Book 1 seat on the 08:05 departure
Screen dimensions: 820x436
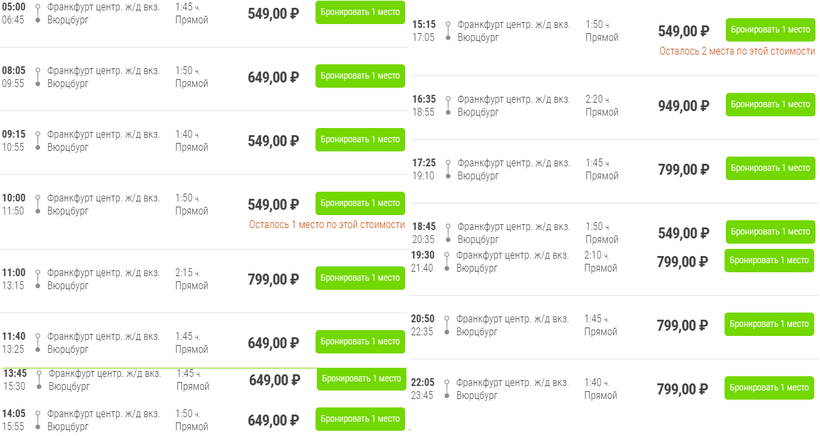tap(360, 76)
